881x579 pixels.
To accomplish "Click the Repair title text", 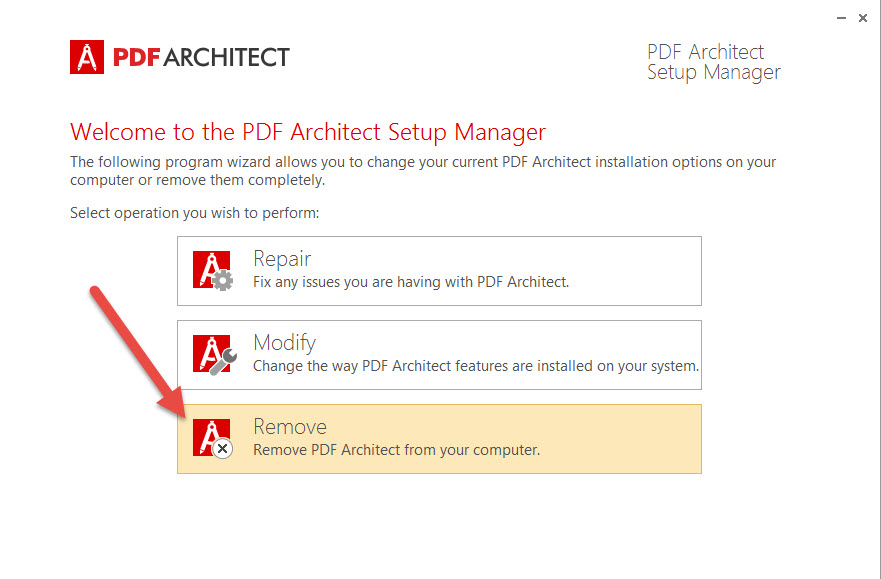I will [x=282, y=258].
